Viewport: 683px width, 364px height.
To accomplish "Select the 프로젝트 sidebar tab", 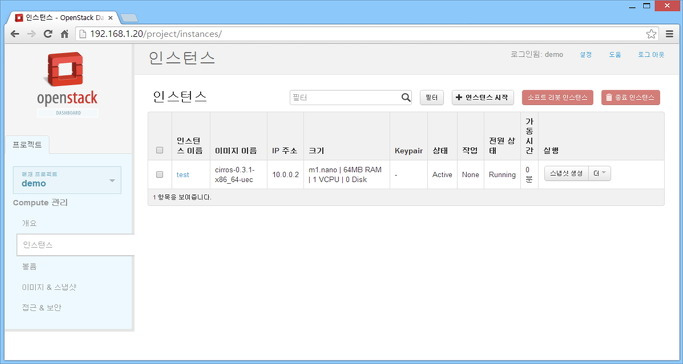I will tap(27, 145).
